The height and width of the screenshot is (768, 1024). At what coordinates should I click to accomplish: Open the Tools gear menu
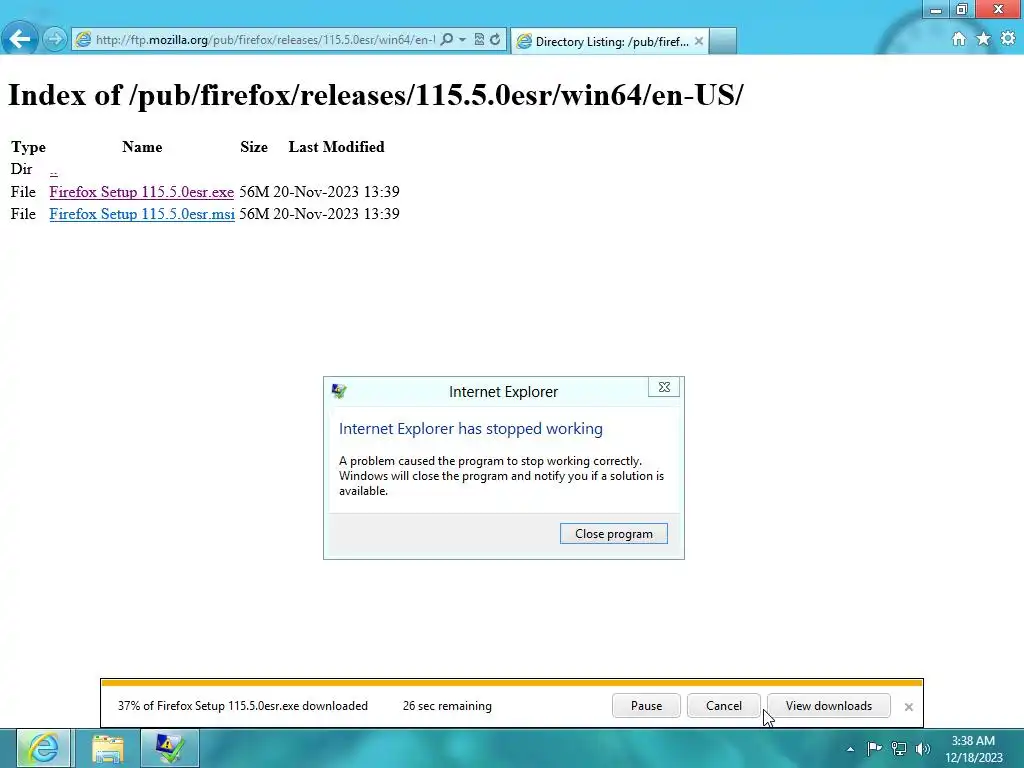coord(1008,39)
